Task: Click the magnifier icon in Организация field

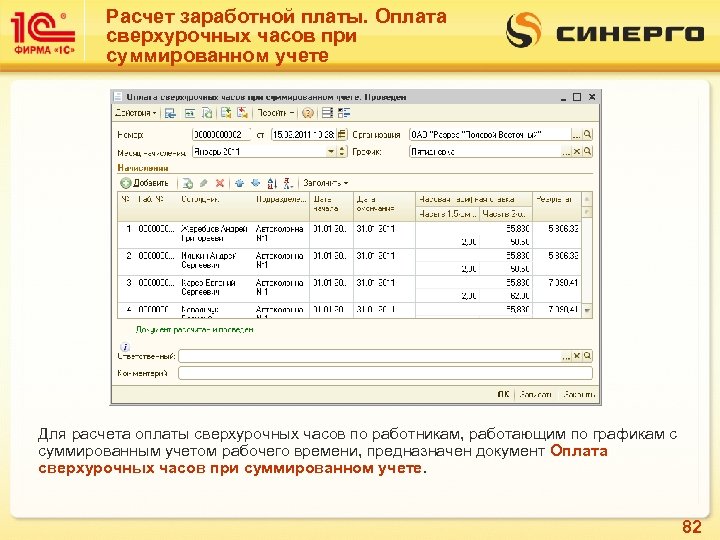Action: click(x=587, y=135)
